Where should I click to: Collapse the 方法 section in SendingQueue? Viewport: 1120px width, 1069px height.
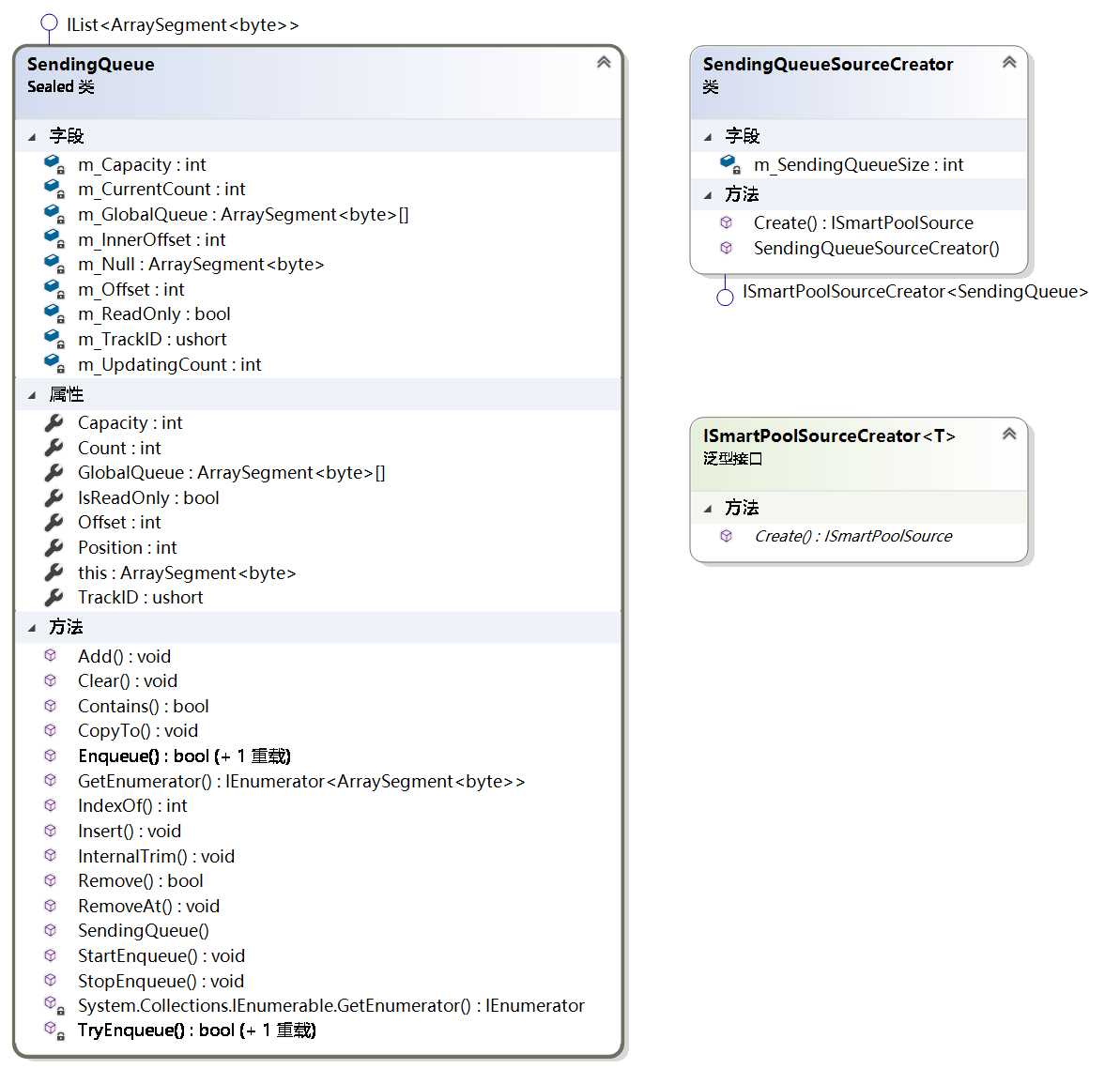coord(32,628)
